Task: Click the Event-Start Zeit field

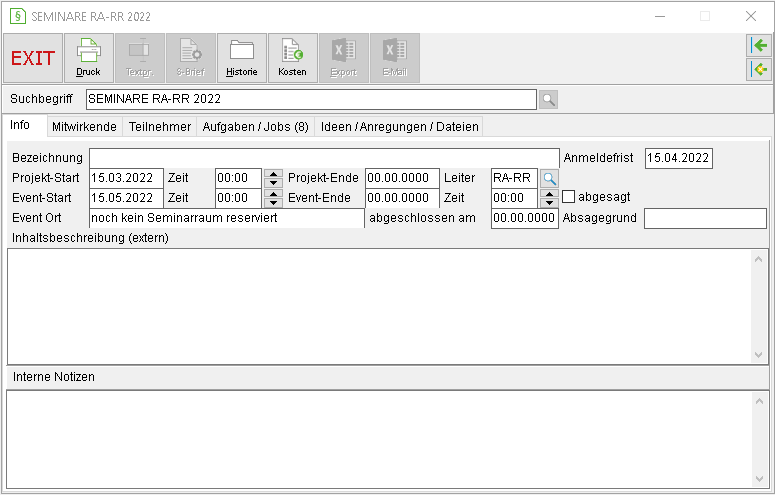Action: point(238,198)
